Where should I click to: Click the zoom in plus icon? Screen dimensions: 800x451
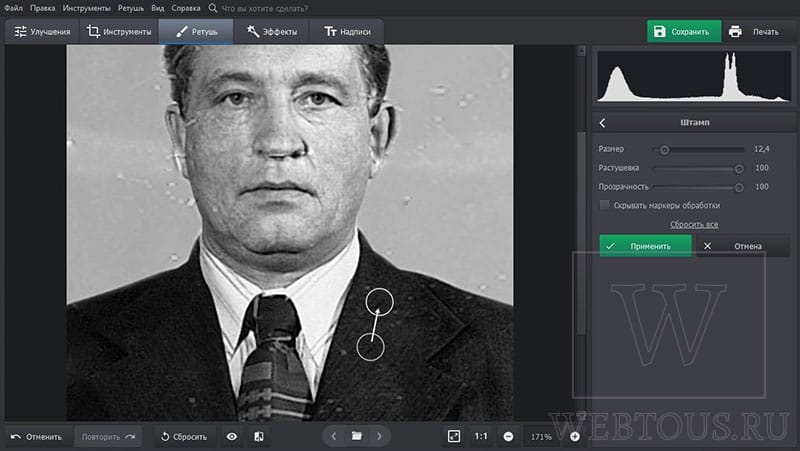tap(574, 436)
